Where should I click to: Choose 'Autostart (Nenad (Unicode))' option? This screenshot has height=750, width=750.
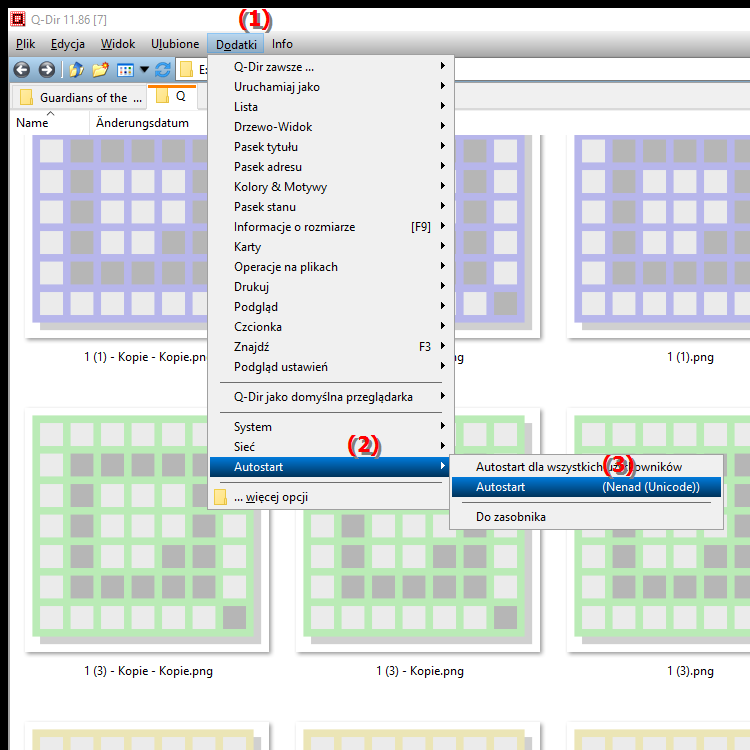[586, 487]
